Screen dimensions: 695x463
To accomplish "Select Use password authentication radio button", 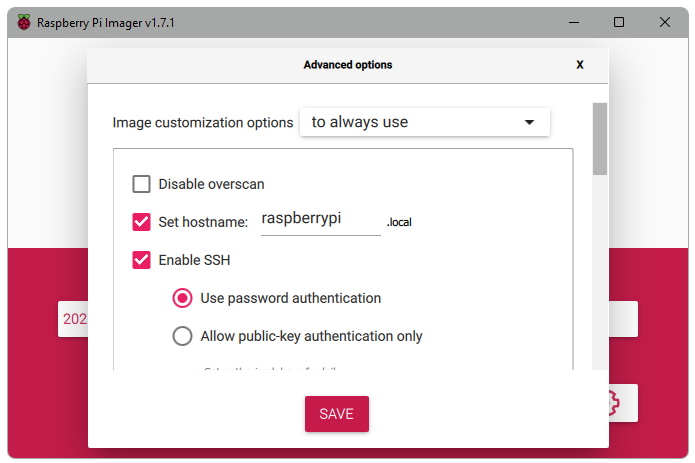I will click(x=182, y=298).
